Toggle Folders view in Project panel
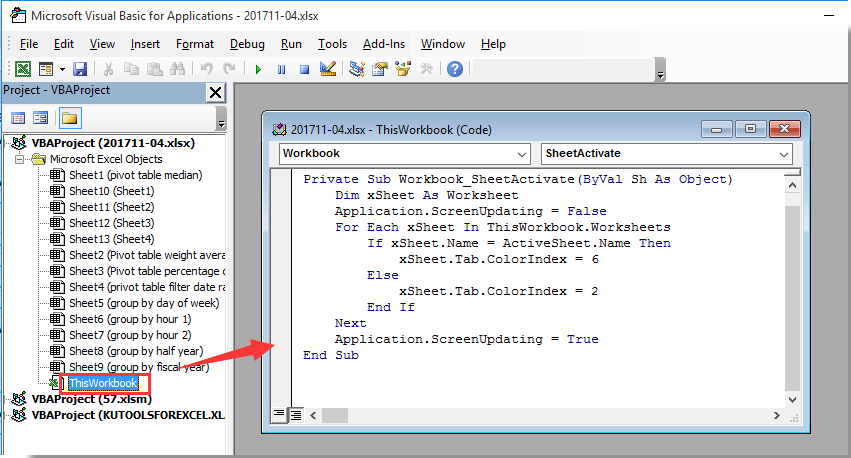The height and width of the screenshot is (458, 851). (69, 118)
